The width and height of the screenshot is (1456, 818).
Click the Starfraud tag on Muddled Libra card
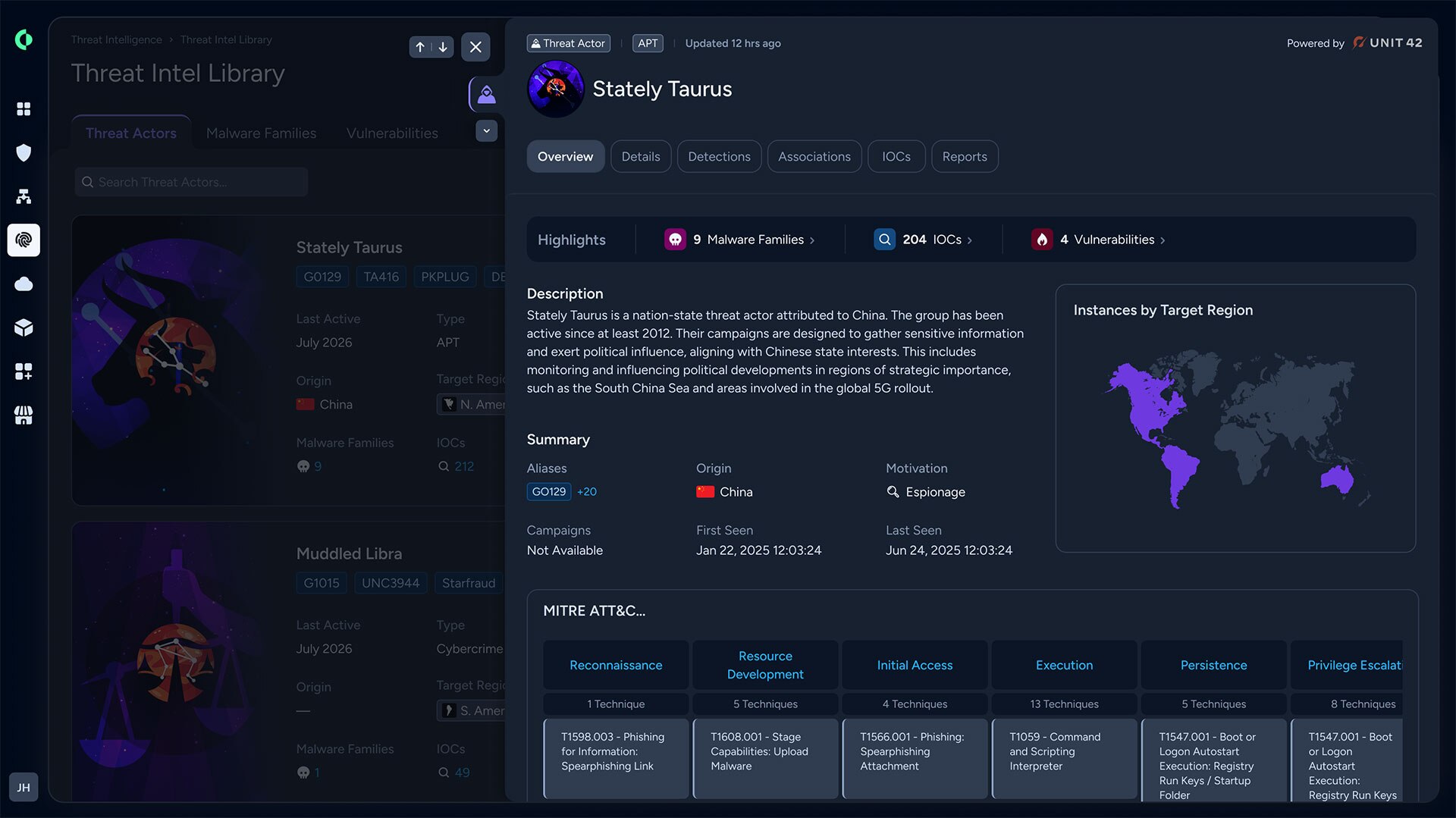(x=469, y=583)
